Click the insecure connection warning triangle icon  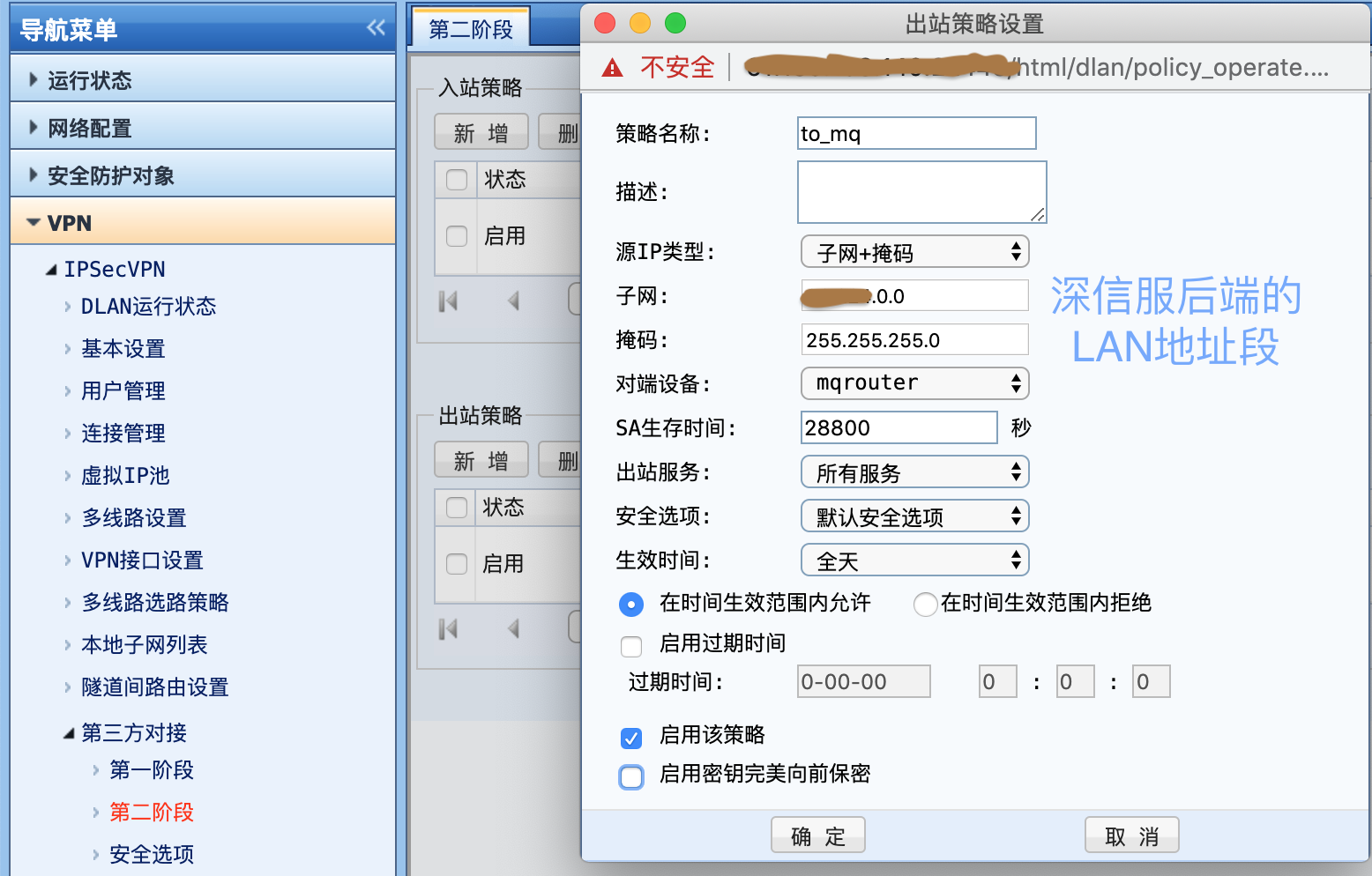pyautogui.click(x=612, y=68)
